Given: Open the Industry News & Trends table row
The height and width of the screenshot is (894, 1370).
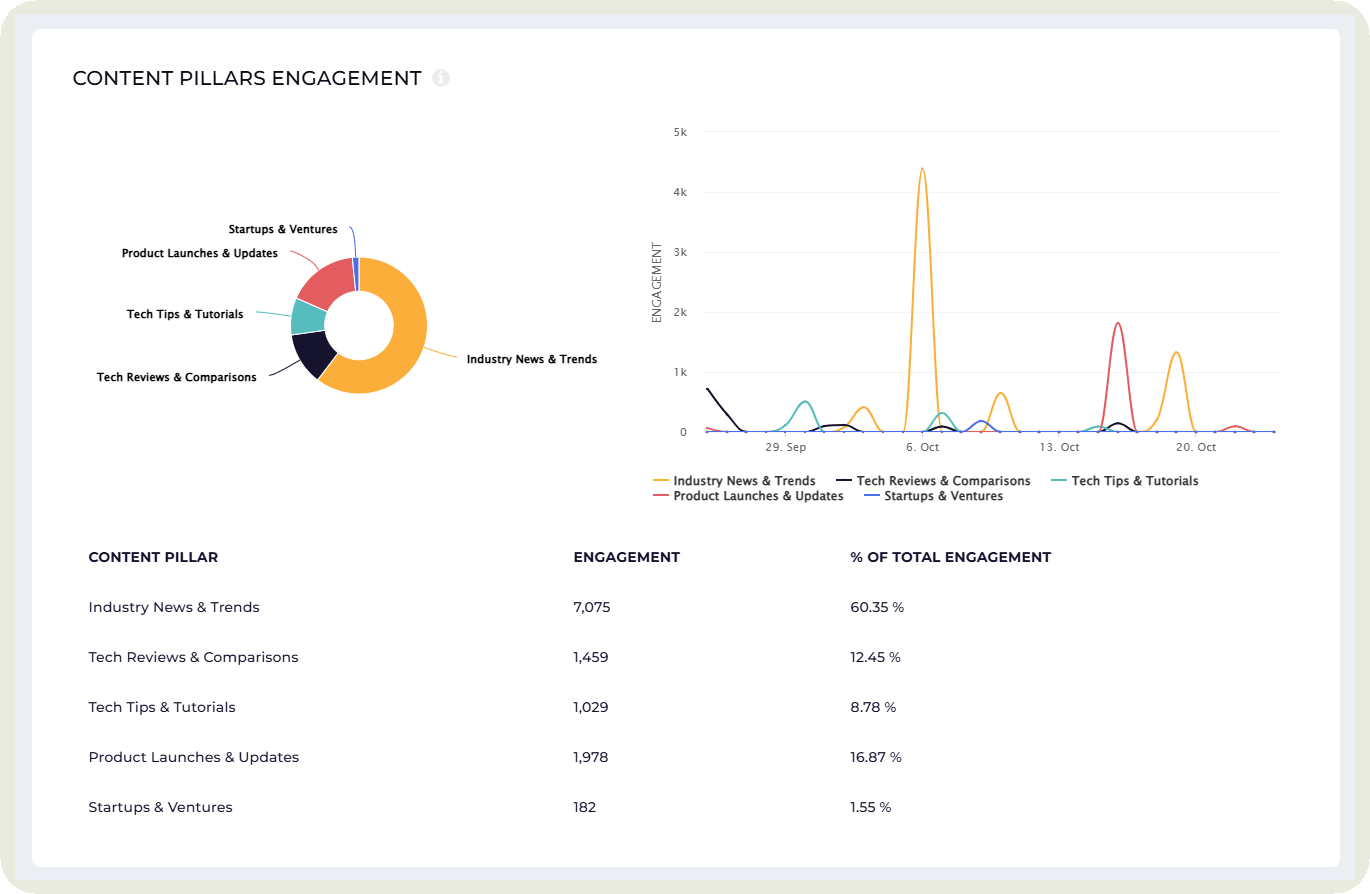Looking at the screenshot, I should 173,607.
